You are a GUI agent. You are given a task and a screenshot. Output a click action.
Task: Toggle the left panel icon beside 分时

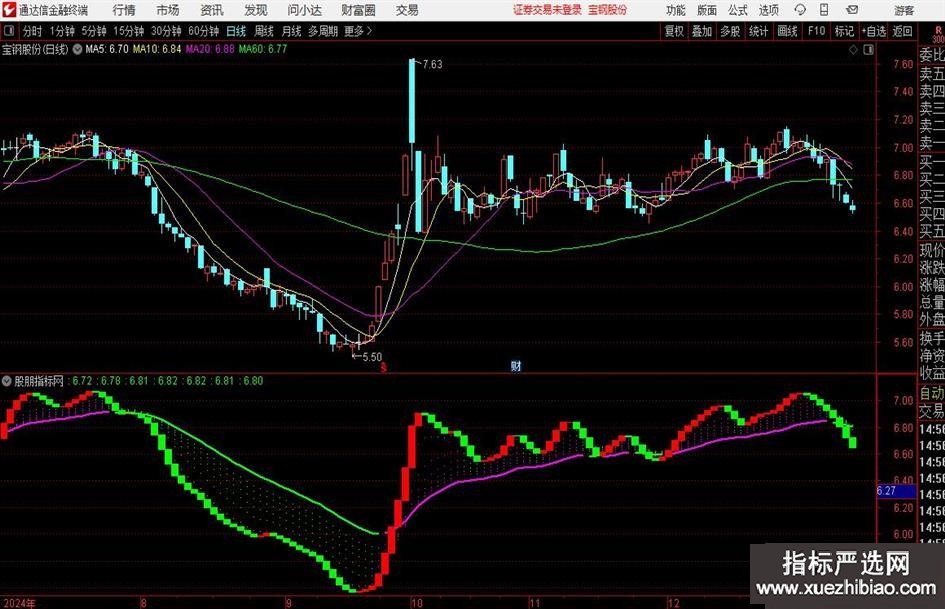point(8,31)
